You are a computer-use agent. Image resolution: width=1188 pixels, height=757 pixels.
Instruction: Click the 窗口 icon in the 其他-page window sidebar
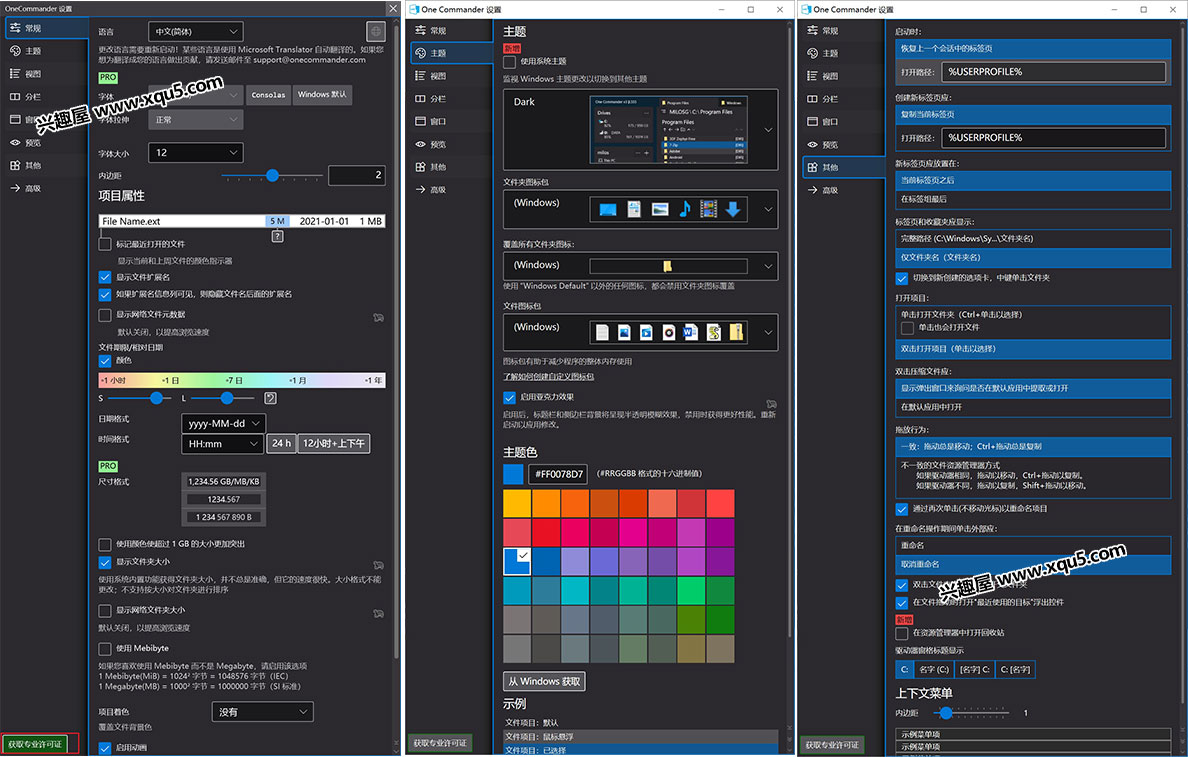(x=812, y=121)
